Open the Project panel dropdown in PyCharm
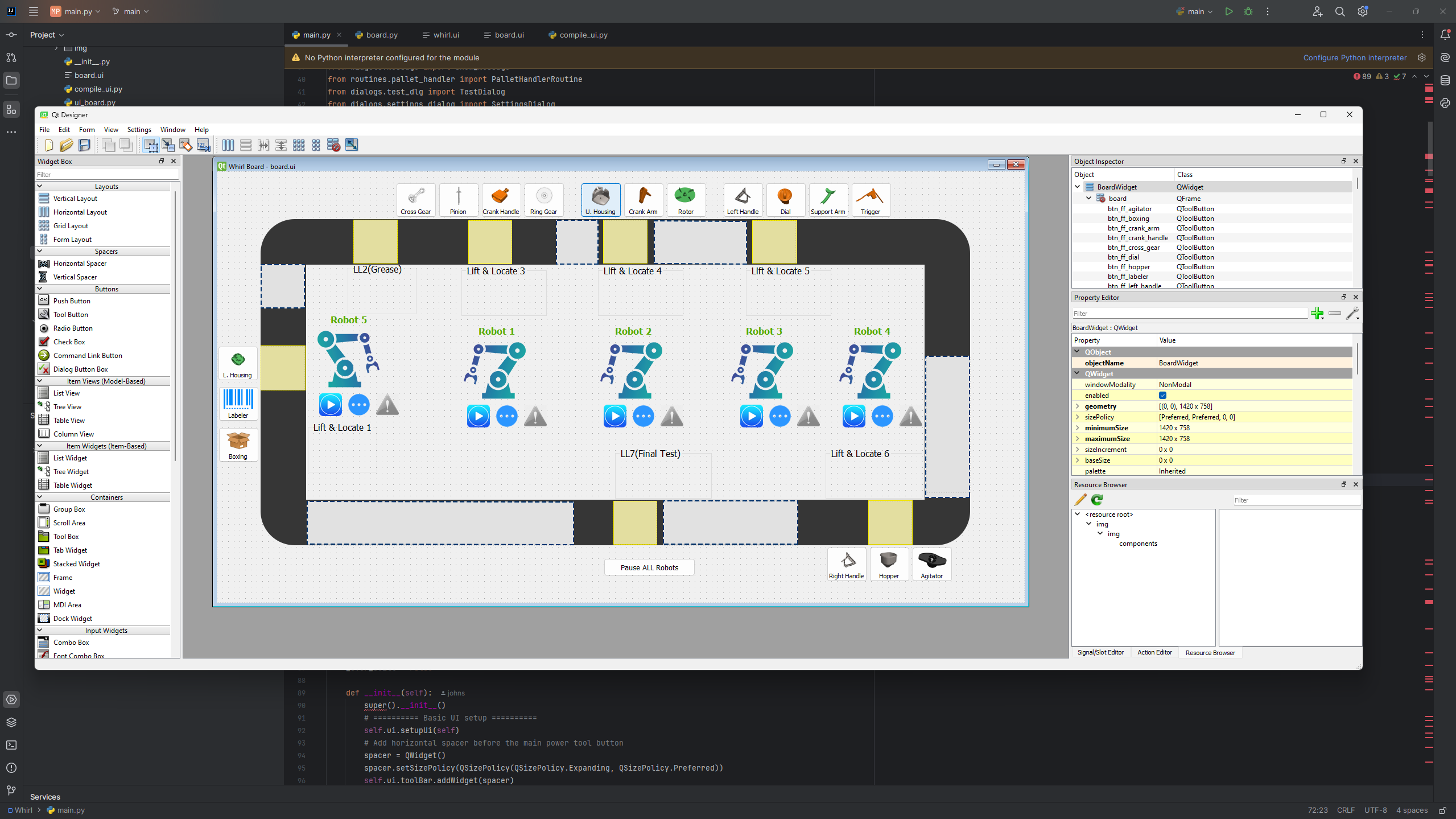Viewport: 1456px width, 819px height. (47, 35)
